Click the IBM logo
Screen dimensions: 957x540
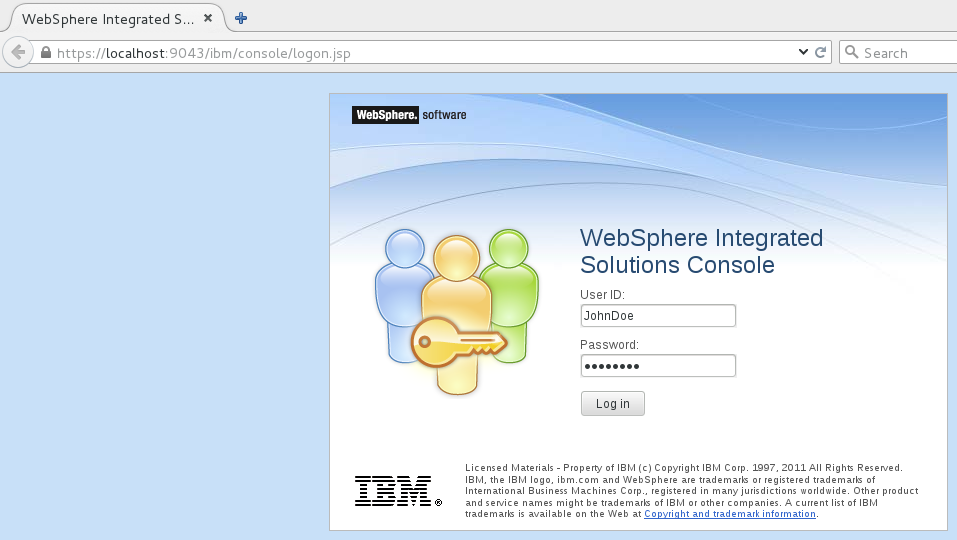tap(398, 491)
